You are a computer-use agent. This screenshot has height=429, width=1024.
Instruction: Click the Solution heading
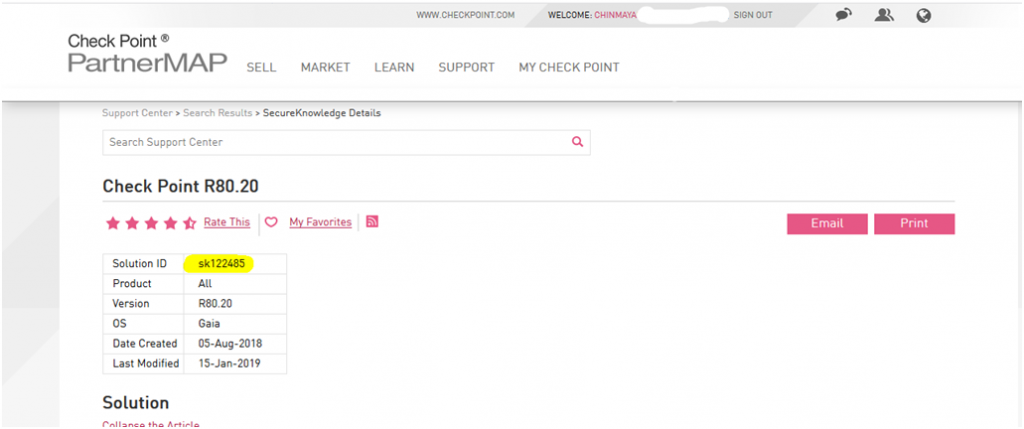(136, 402)
